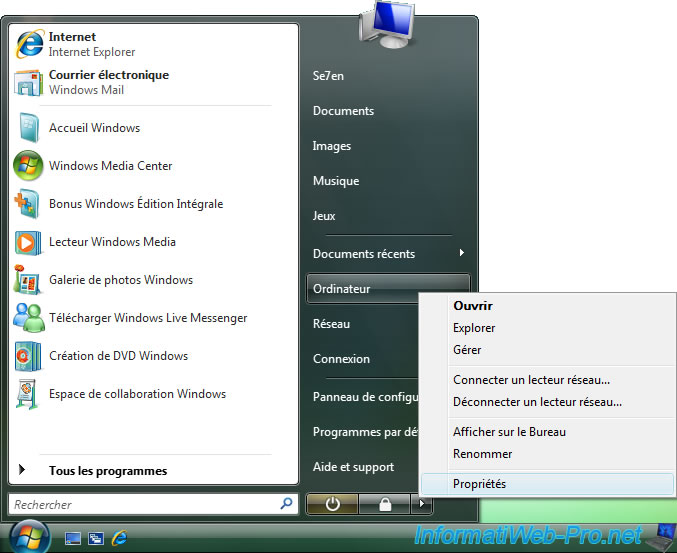Expand Tous les programmes

click(x=108, y=471)
